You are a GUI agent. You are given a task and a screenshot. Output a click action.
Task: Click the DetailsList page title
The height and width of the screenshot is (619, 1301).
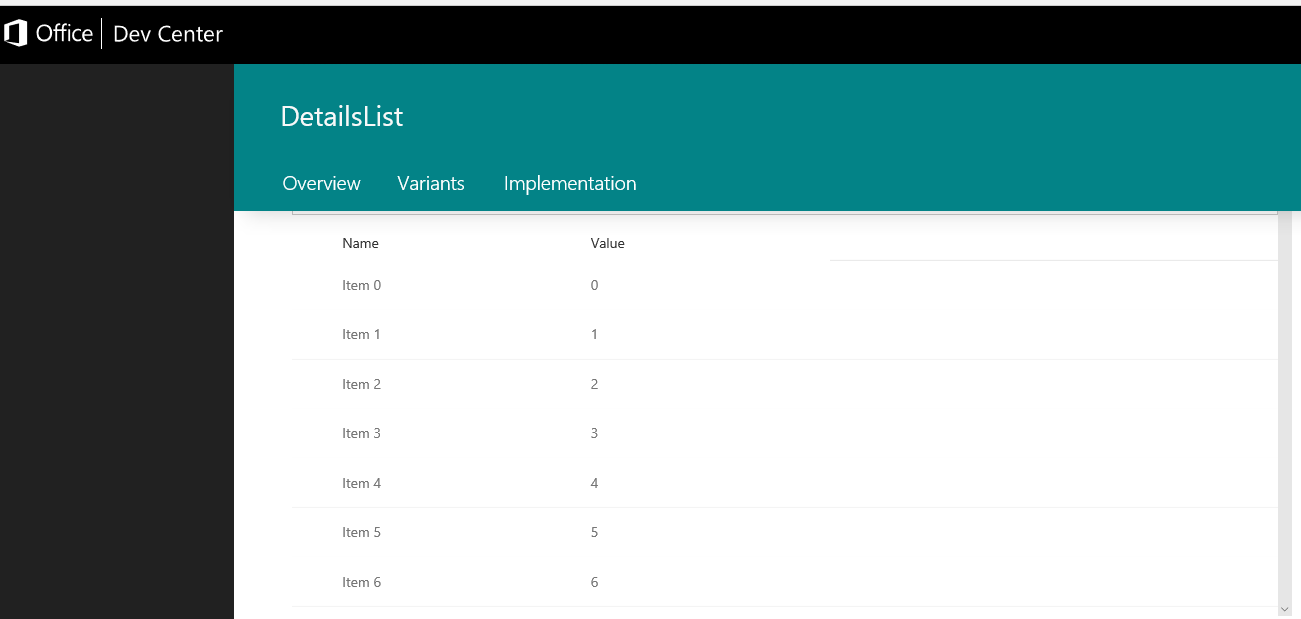coord(341,116)
